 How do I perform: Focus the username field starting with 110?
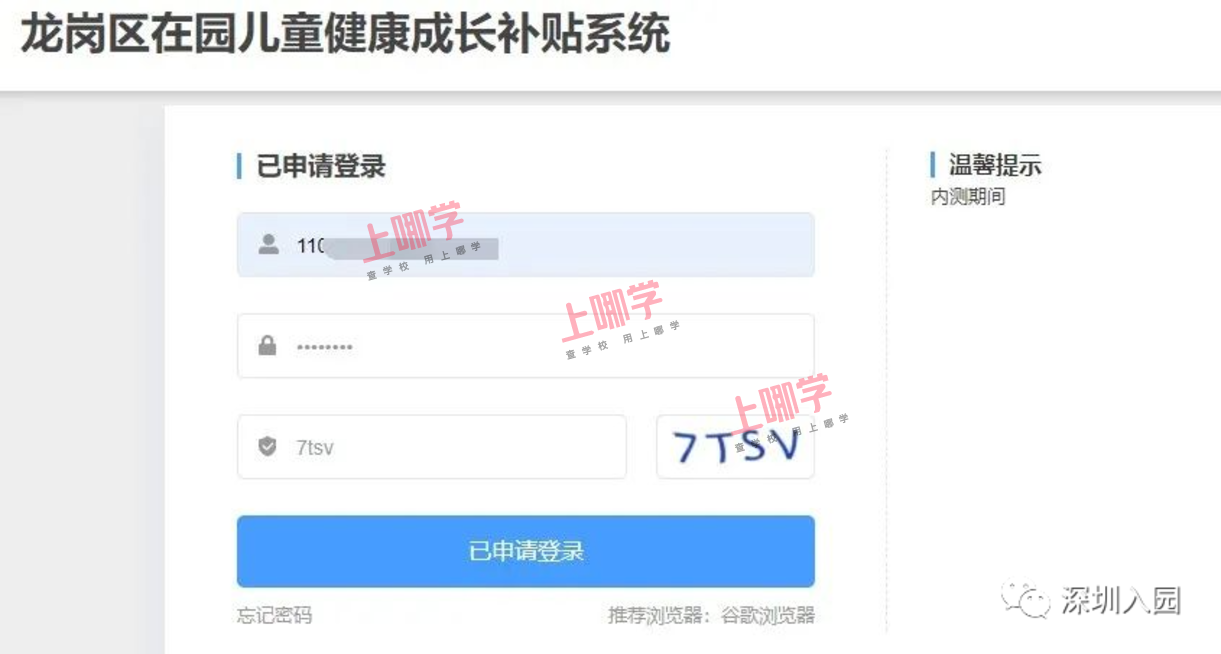click(x=525, y=245)
